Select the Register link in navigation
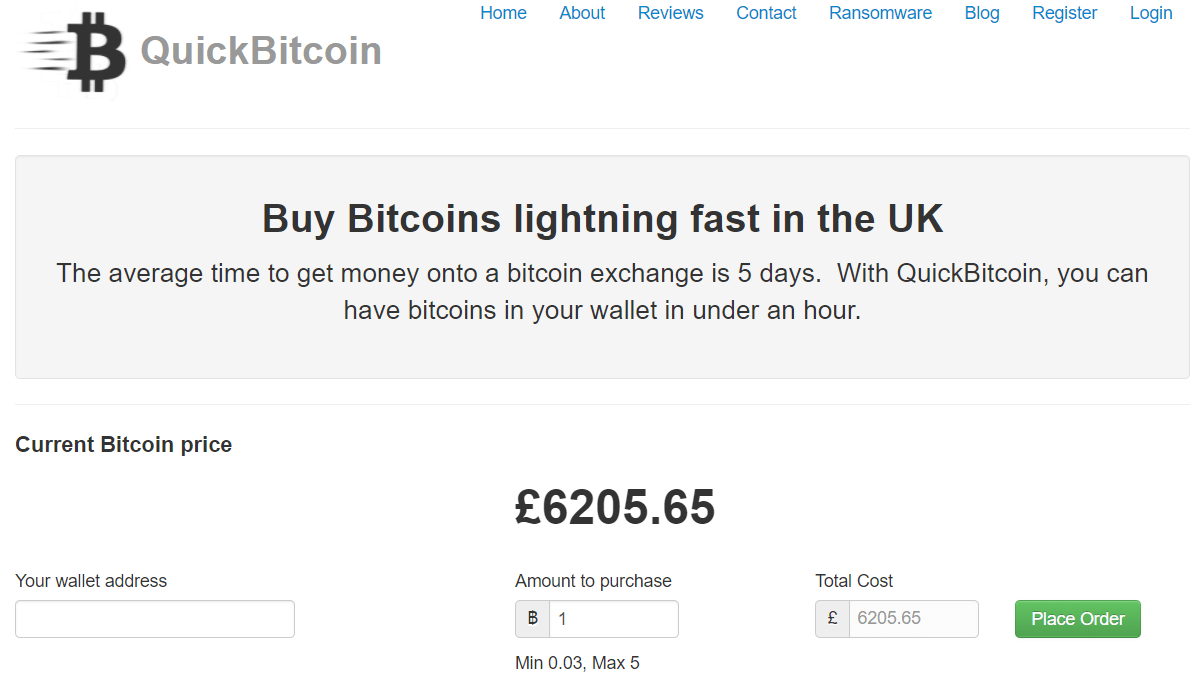Screen dimensions: 1200x694 pos(1065,13)
